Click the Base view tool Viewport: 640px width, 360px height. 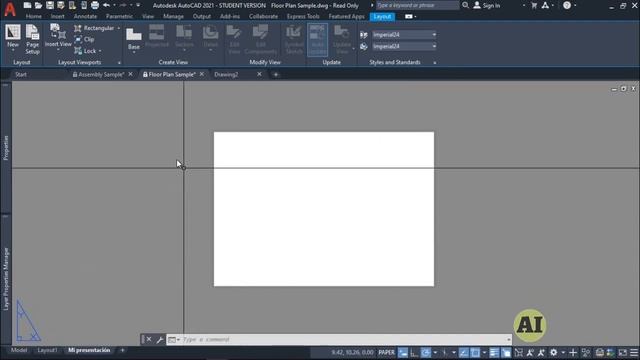[x=133, y=39]
